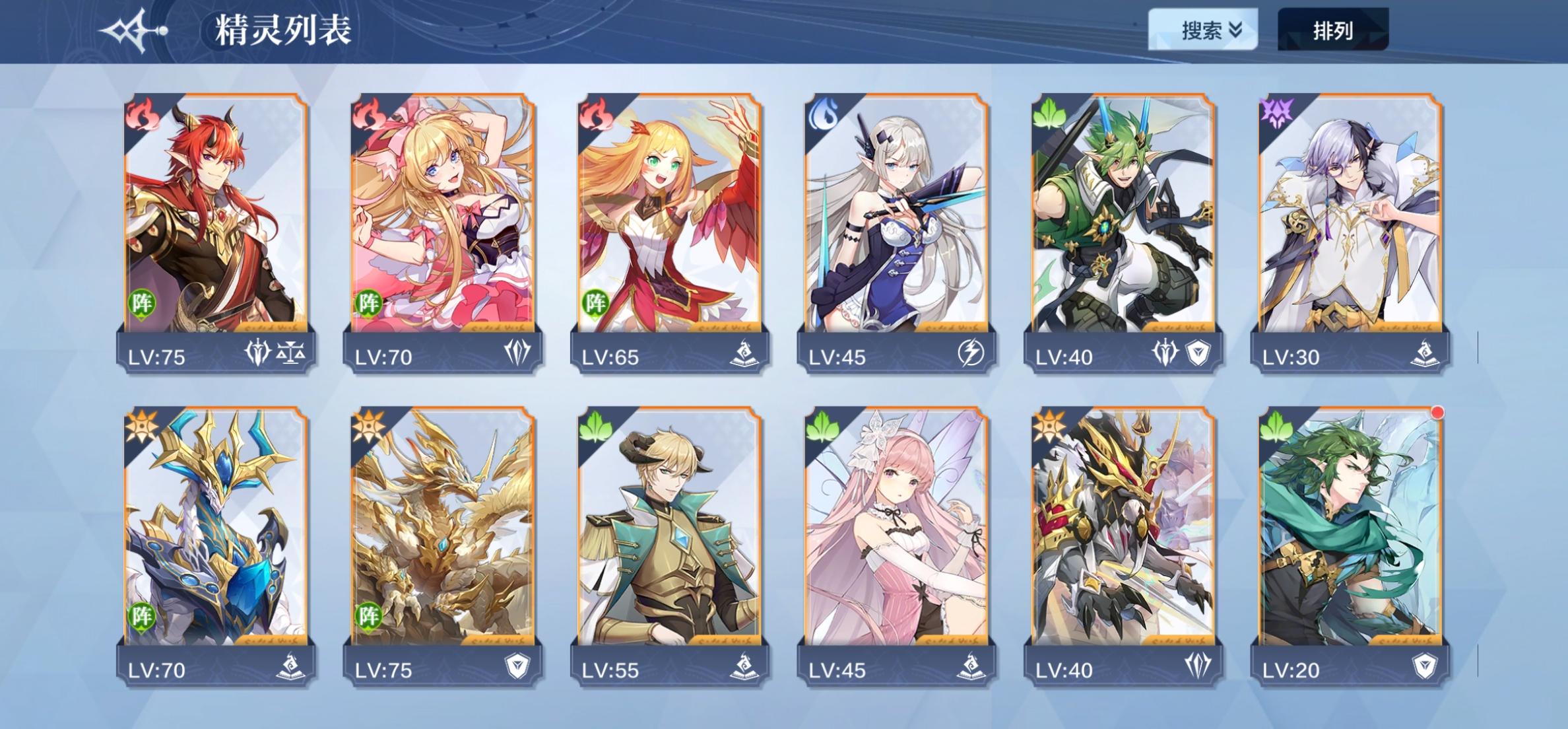Click fire element icon on red-horned spirit card

coord(144,115)
